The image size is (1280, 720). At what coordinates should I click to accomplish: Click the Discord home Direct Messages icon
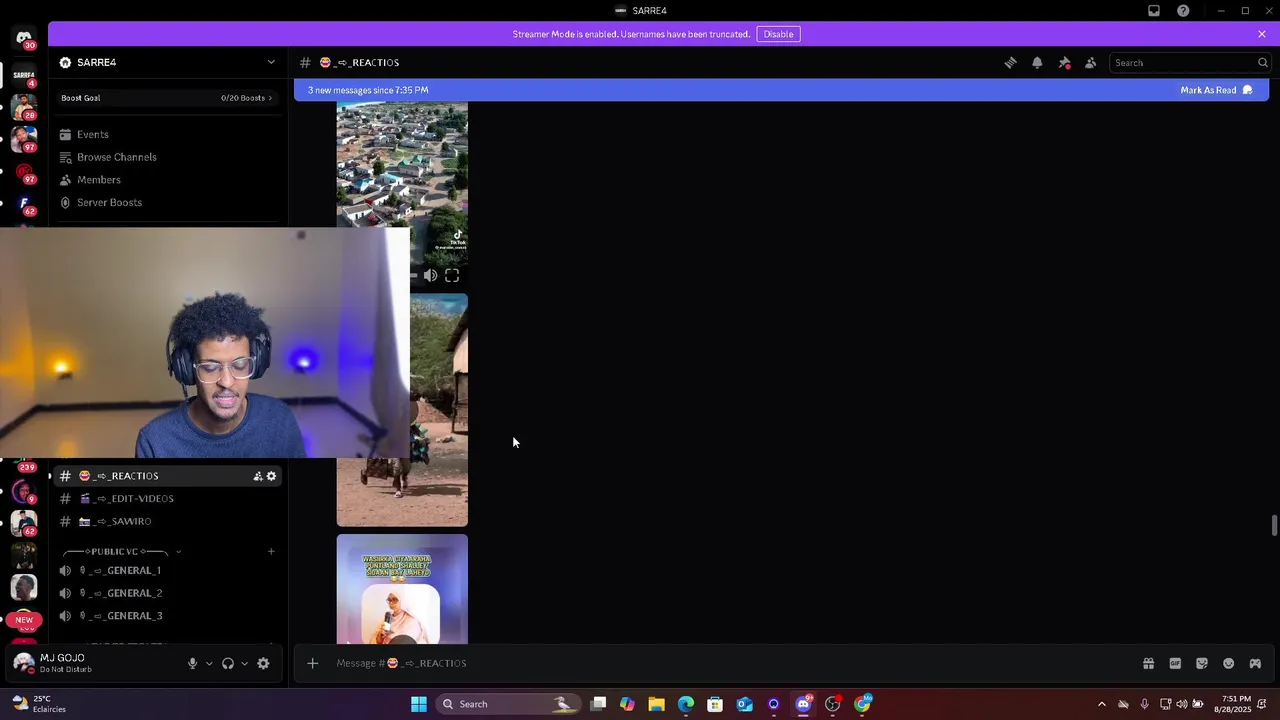[x=24, y=38]
